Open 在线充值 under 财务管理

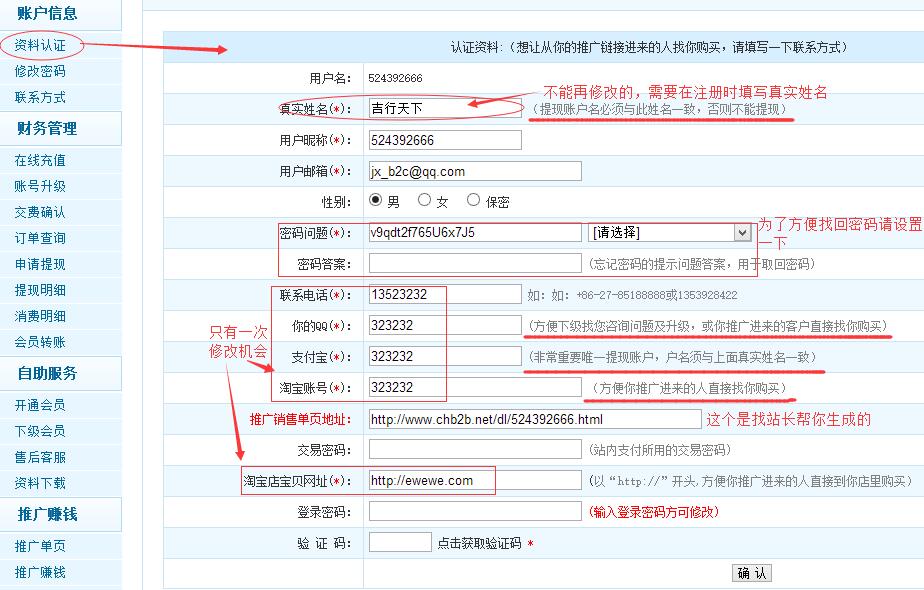pos(40,160)
